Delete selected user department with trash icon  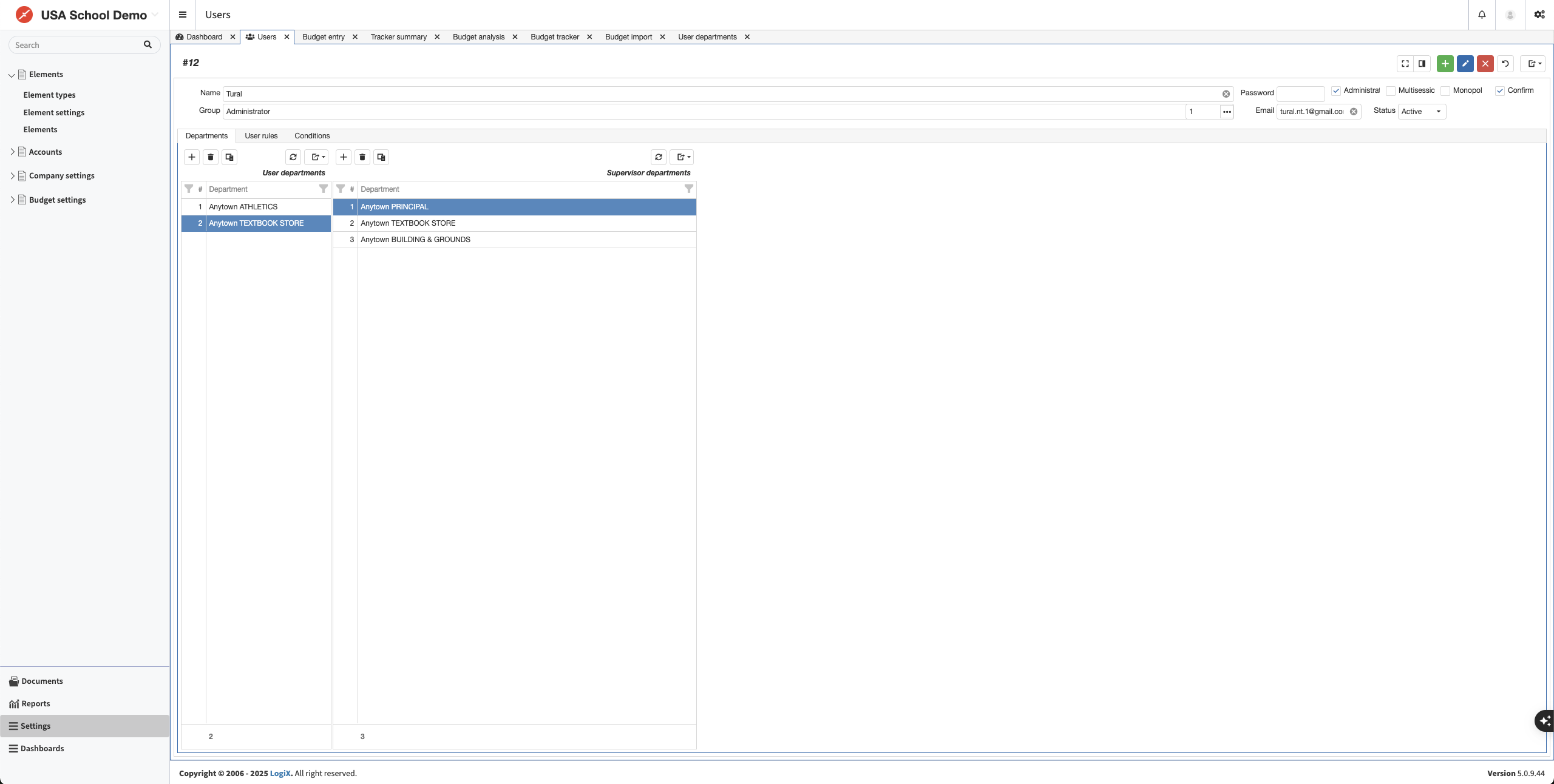211,157
